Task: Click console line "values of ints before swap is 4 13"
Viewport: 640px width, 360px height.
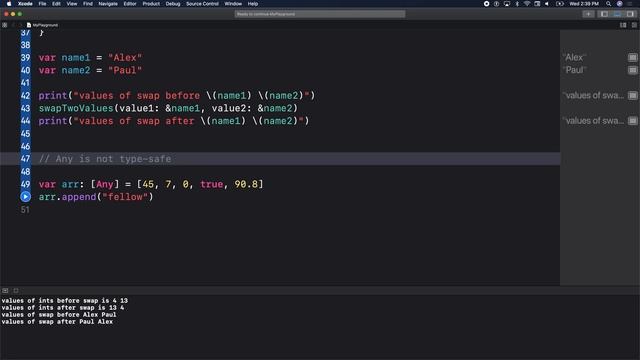Action: click(x=64, y=301)
